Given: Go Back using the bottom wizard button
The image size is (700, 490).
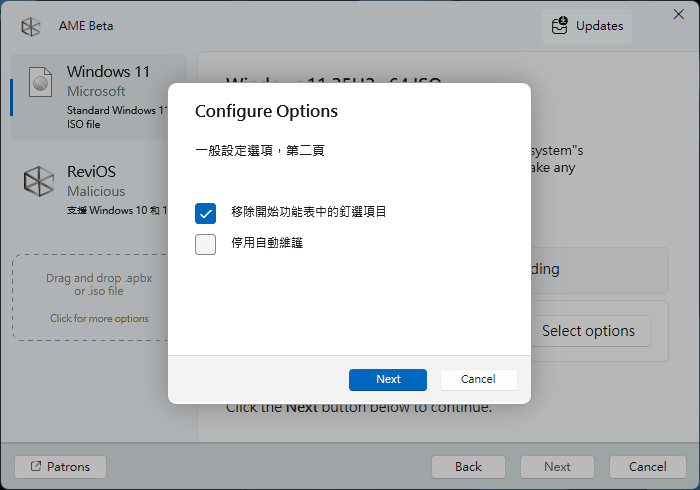Looking at the screenshot, I should pyautogui.click(x=468, y=467).
